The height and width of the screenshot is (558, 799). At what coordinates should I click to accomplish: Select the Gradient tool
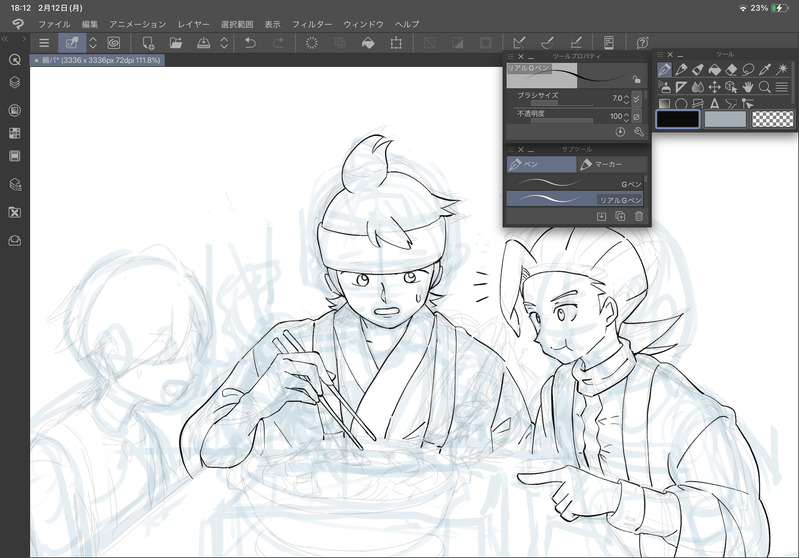tap(664, 104)
